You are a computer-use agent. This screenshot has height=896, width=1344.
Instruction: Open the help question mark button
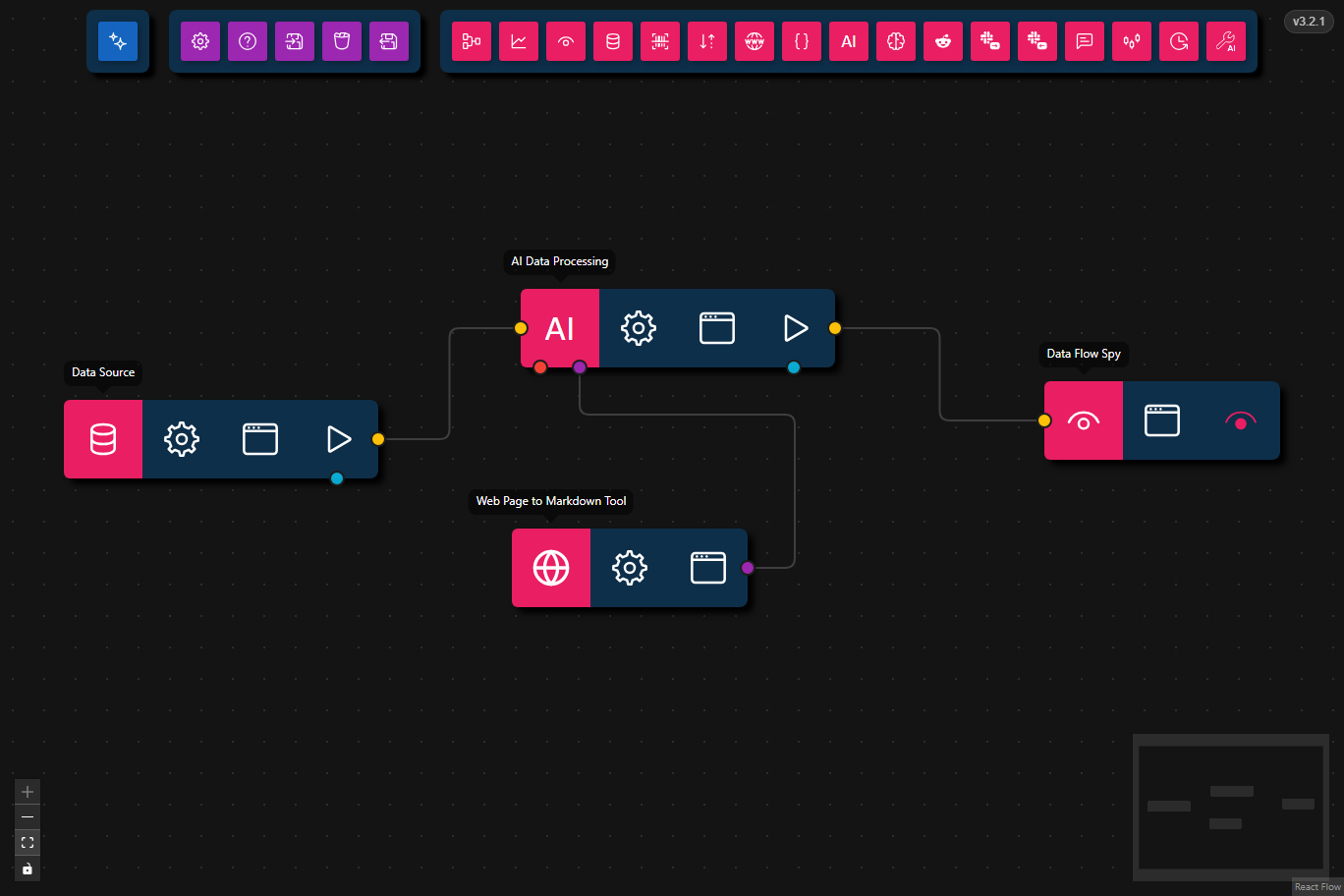point(248,41)
